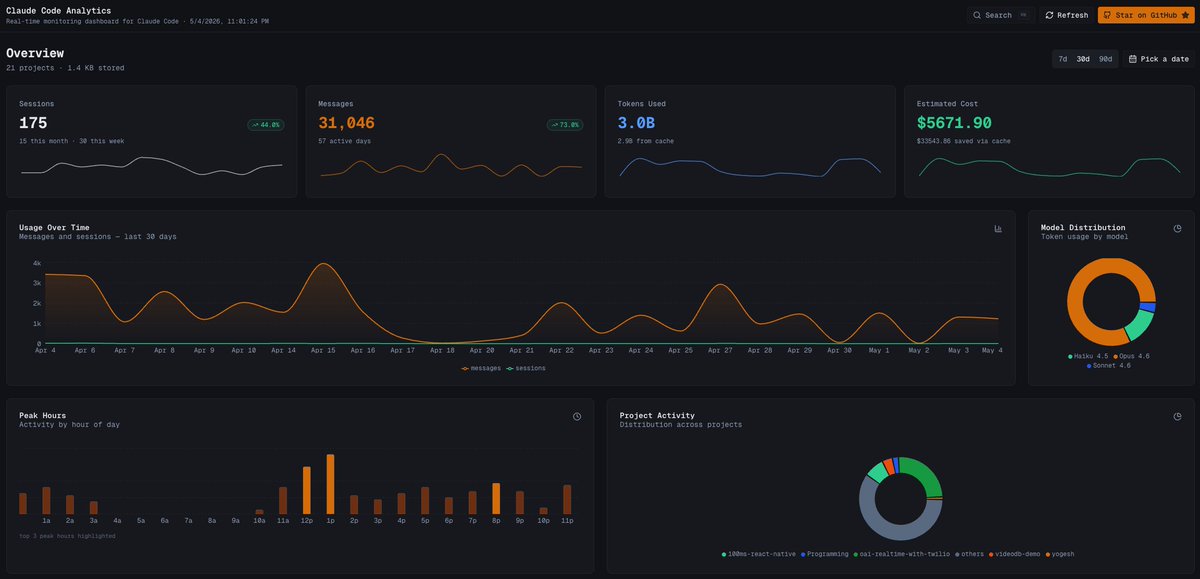Click the 12p bar in Peak Hours
The width and height of the screenshot is (1200, 579).
click(306, 491)
